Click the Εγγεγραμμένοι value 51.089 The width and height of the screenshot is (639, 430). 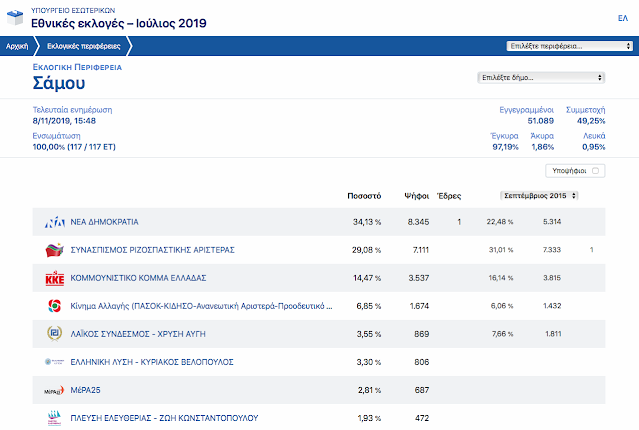pos(540,121)
